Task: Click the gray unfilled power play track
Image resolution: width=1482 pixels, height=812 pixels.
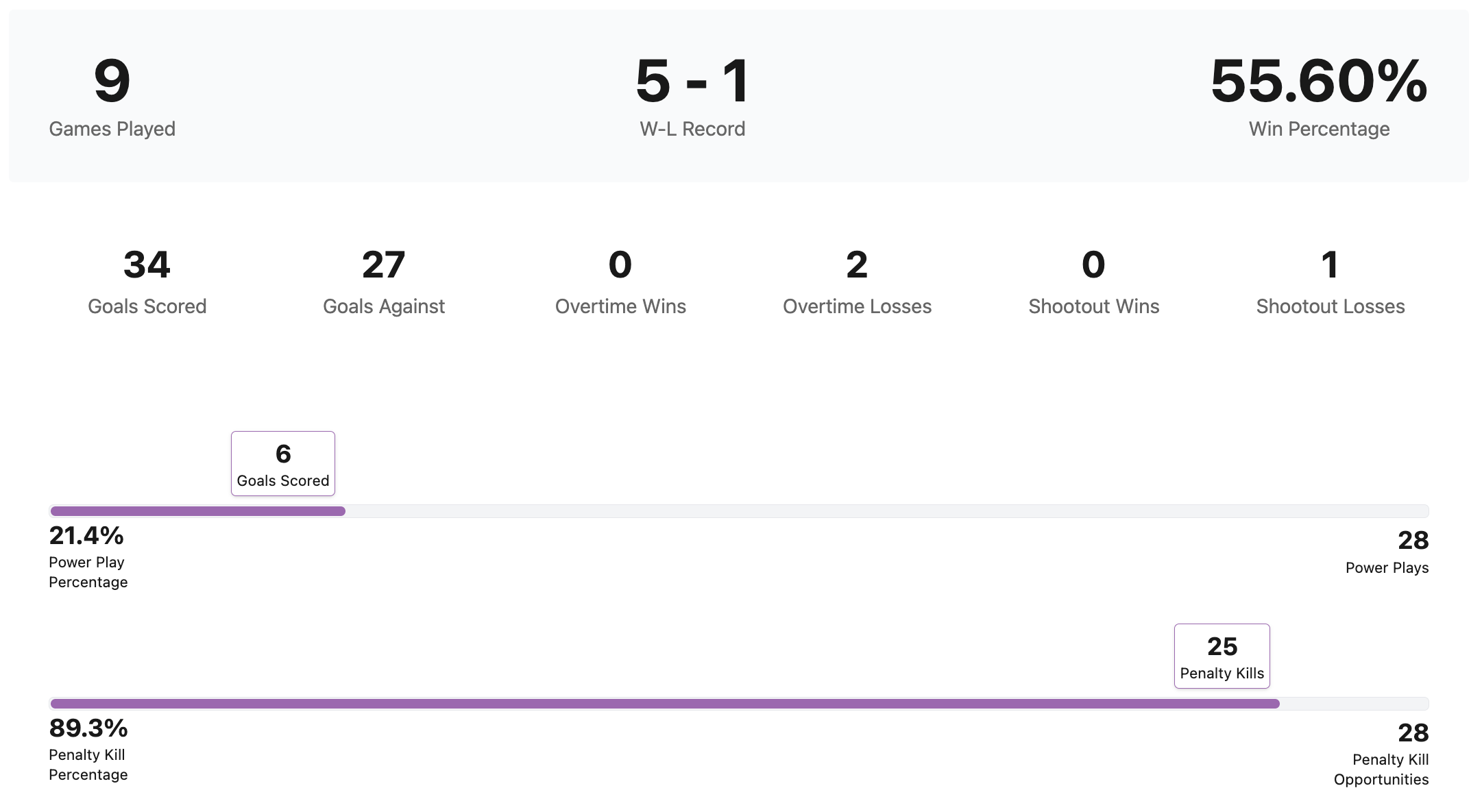Action: coord(884,511)
